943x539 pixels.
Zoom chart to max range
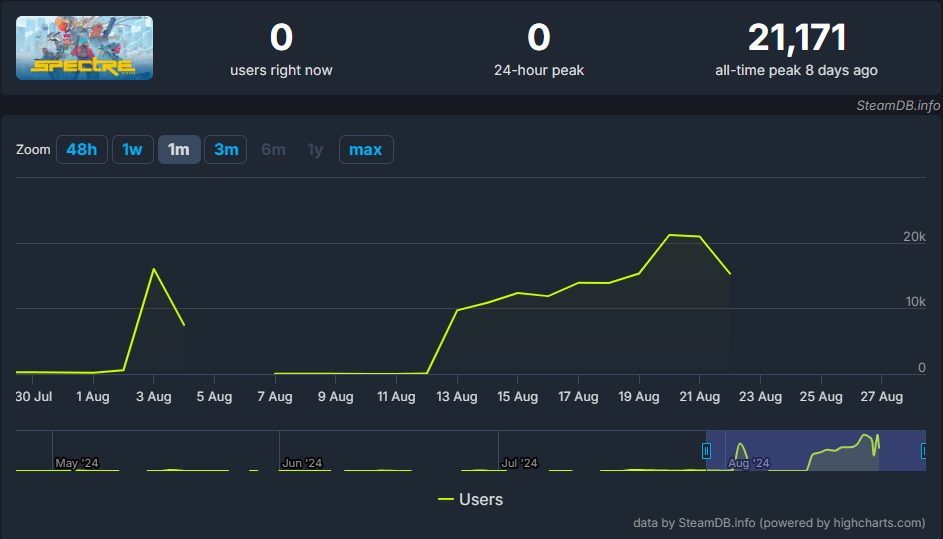366,150
